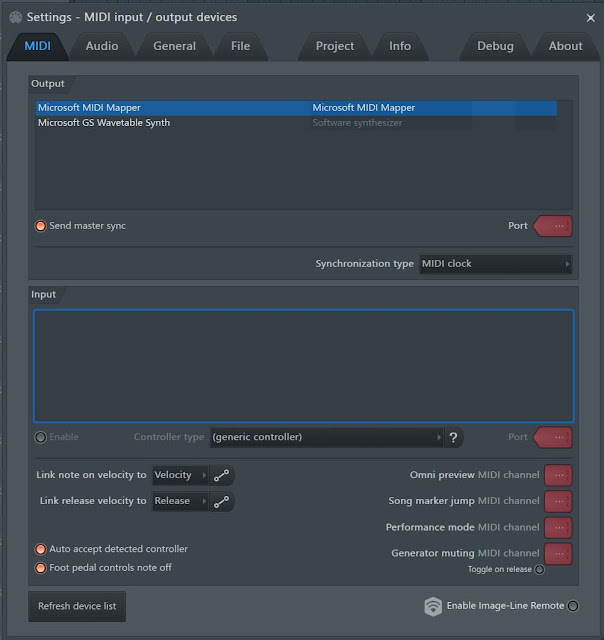Open the General settings tab
Screen dimensions: 604x640
[174, 46]
